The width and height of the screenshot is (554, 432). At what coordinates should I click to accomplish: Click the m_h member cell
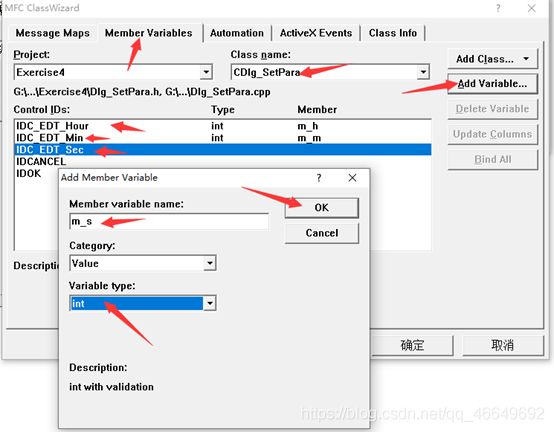tap(308, 126)
